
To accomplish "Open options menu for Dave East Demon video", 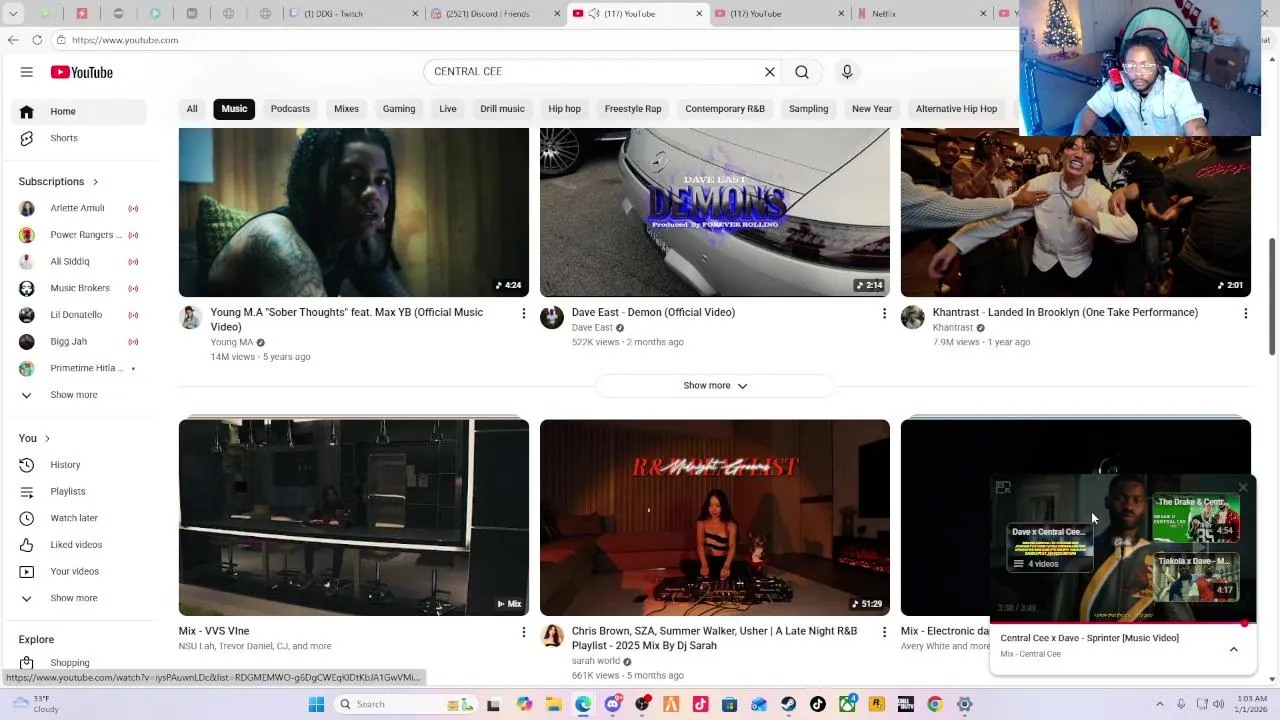I will [884, 313].
